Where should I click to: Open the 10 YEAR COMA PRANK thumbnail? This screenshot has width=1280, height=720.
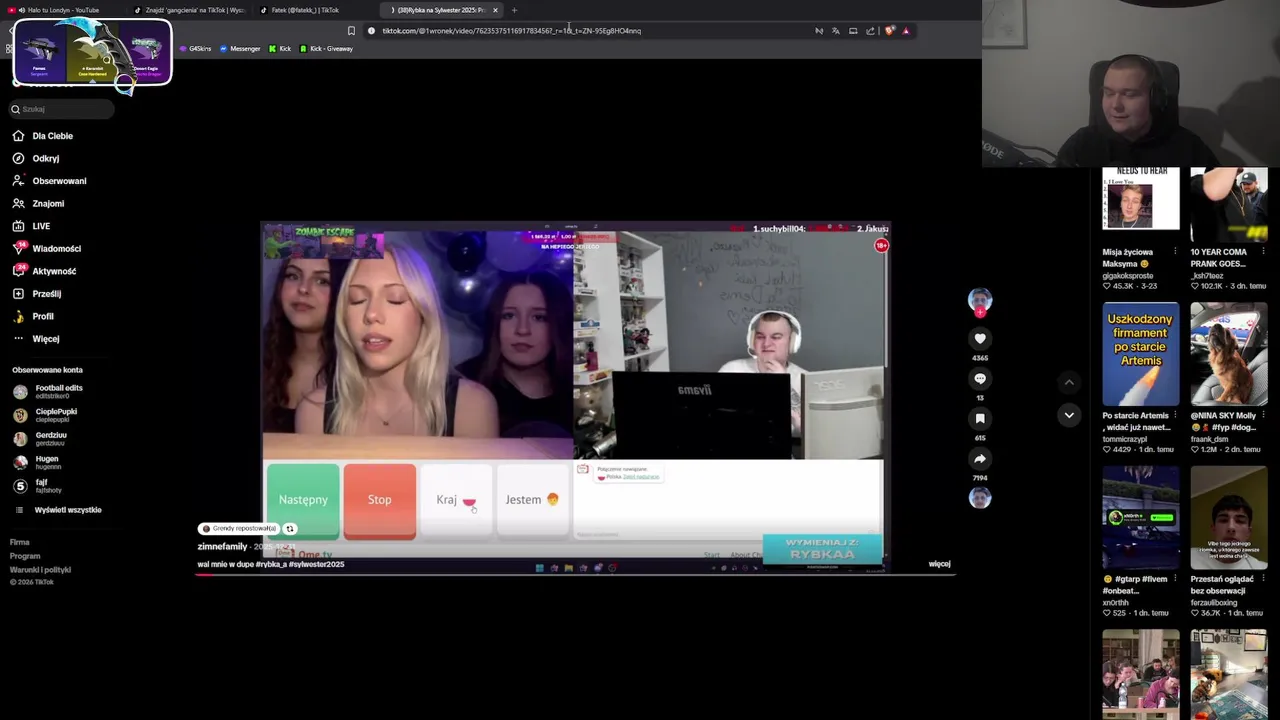pyautogui.click(x=1229, y=205)
